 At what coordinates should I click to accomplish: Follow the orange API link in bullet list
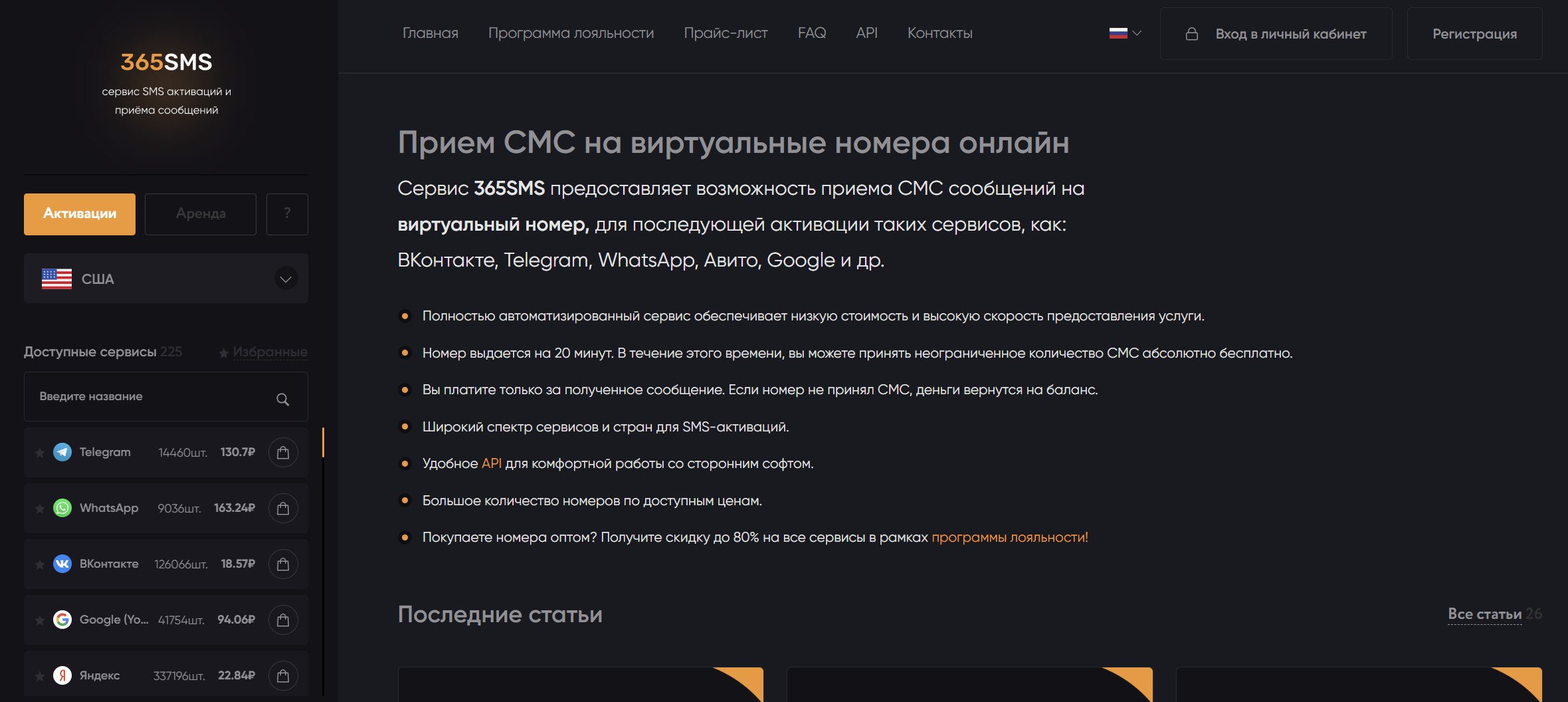492,463
